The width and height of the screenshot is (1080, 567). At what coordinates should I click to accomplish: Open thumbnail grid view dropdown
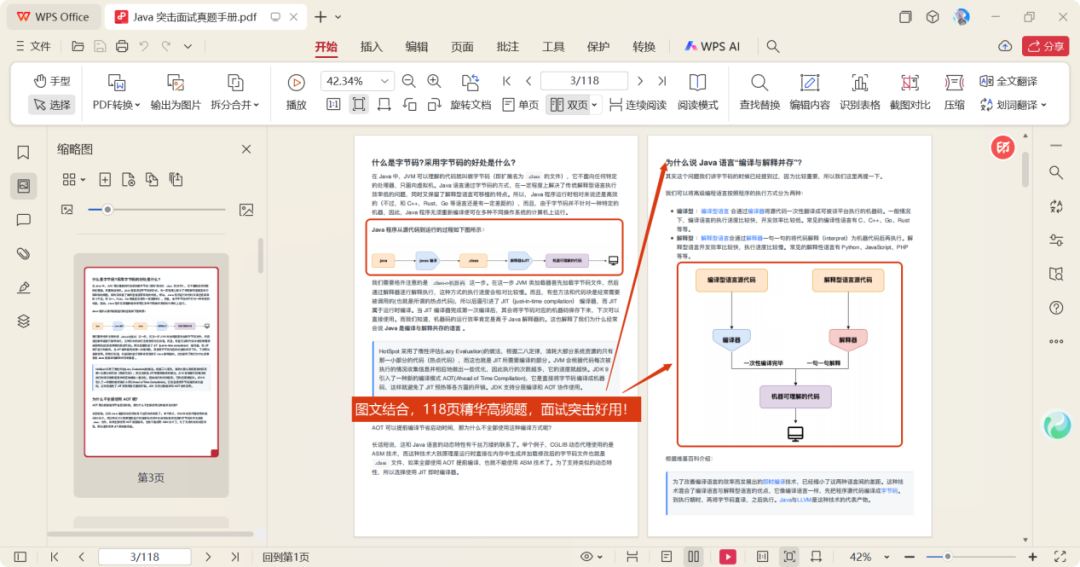tap(74, 180)
